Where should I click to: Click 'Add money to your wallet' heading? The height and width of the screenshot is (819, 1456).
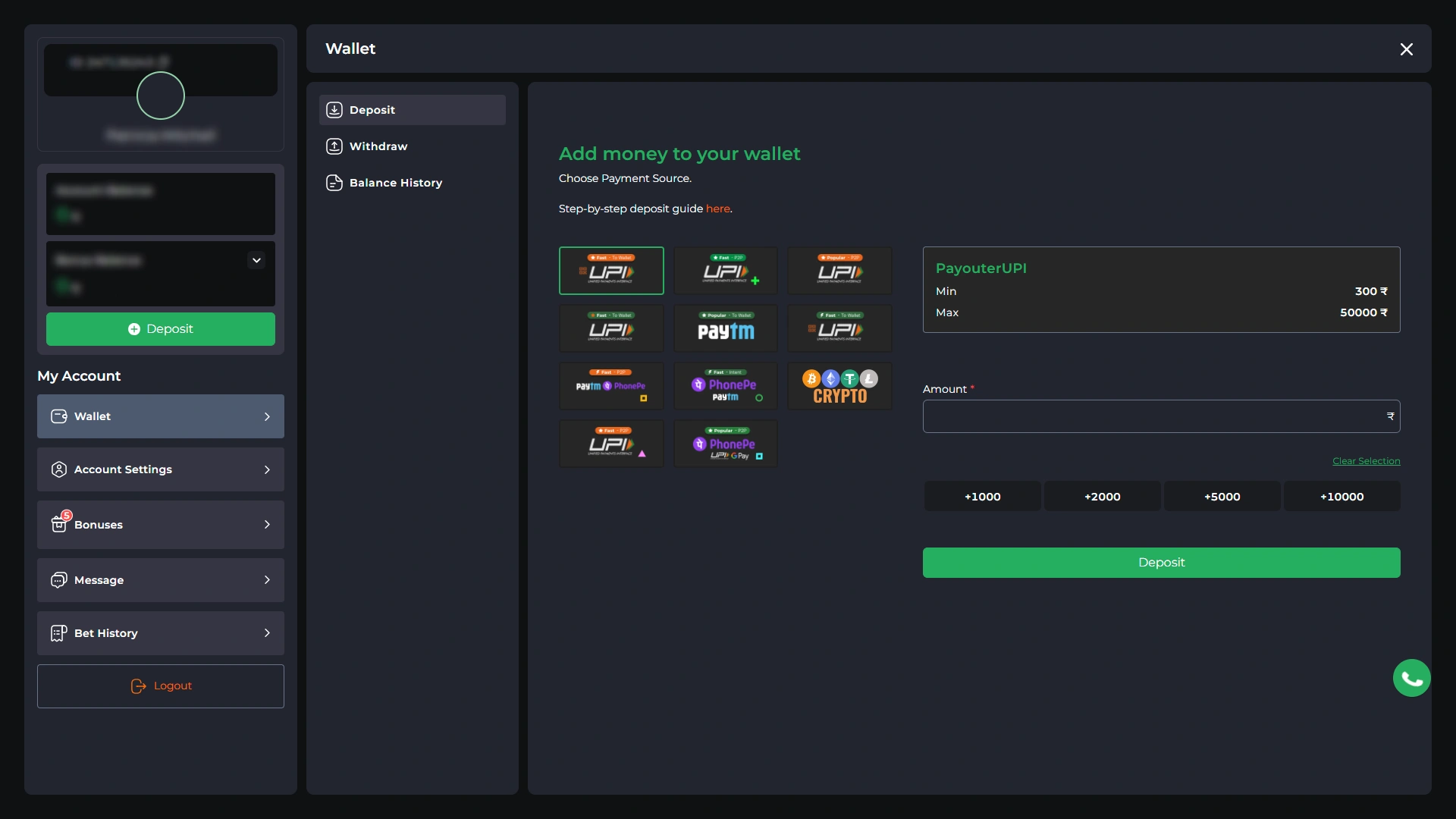coord(679,154)
